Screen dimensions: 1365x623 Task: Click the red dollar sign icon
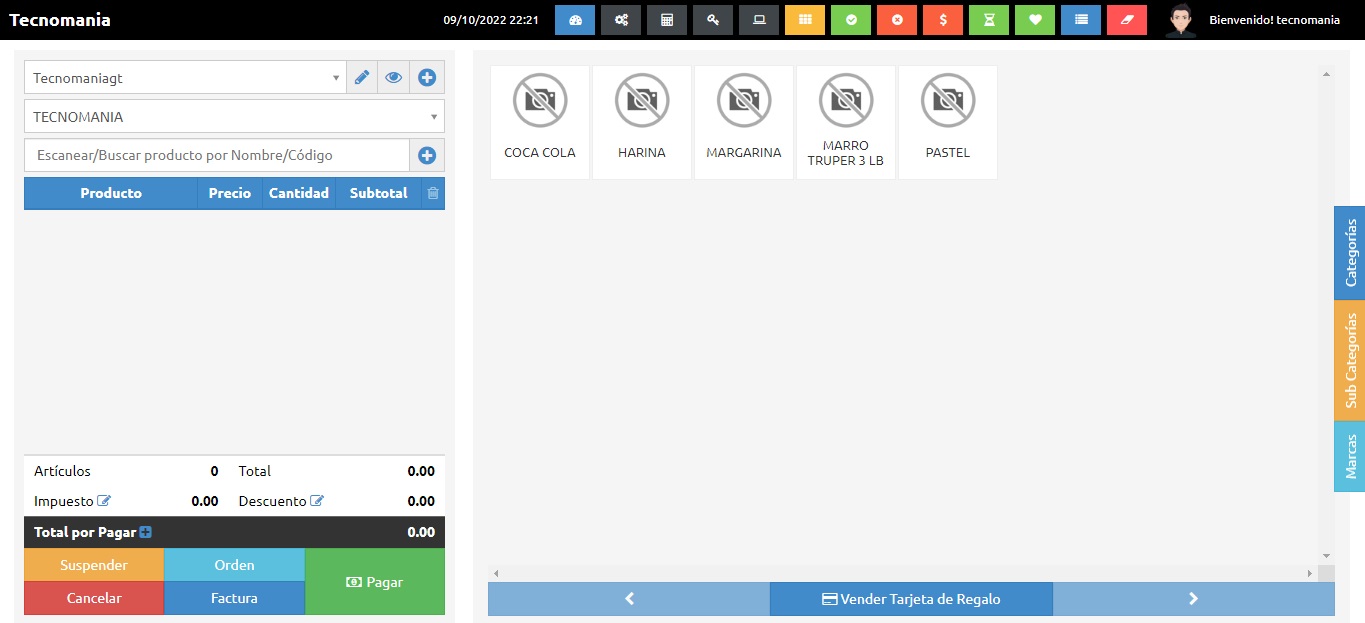(943, 20)
